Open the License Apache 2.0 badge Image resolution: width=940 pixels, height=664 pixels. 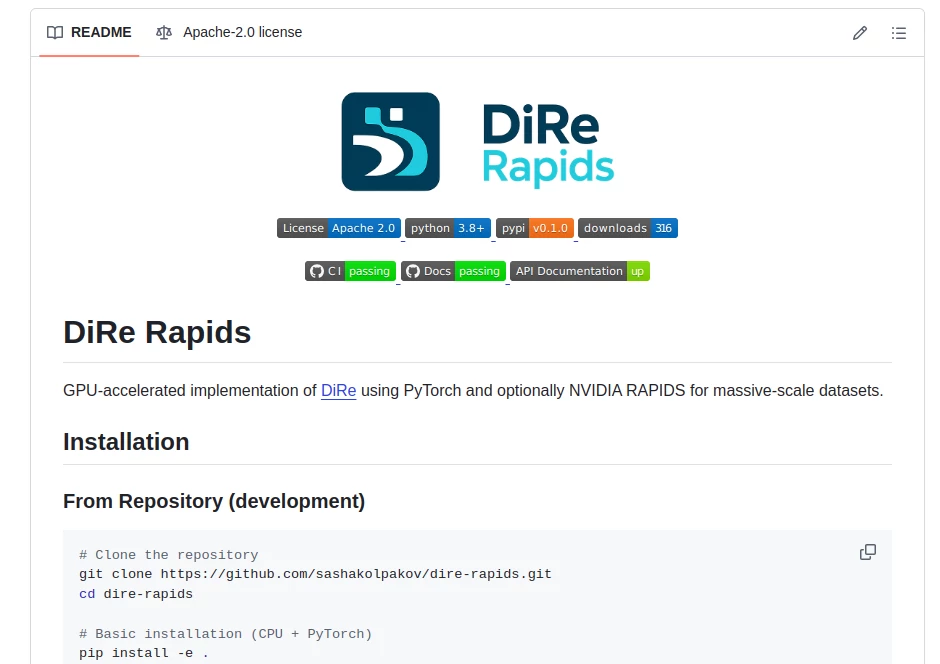(x=339, y=228)
